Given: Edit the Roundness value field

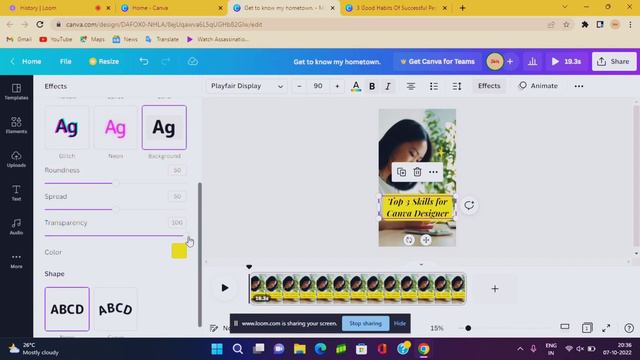Looking at the screenshot, I should (x=177, y=170).
